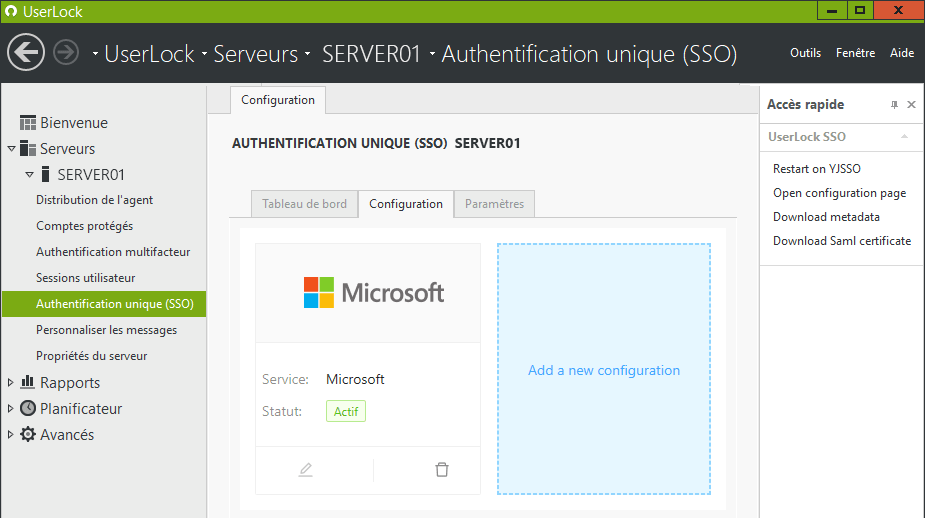Viewport: 925px width, 518px height.
Task: Open dropdown arrow before UserLock breadcrumb
Action: click(x=95, y=54)
